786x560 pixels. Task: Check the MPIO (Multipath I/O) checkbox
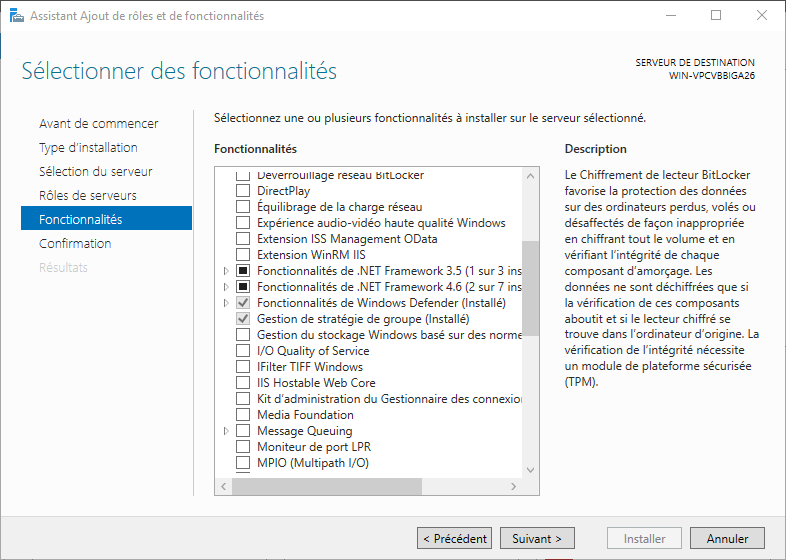[x=243, y=463]
